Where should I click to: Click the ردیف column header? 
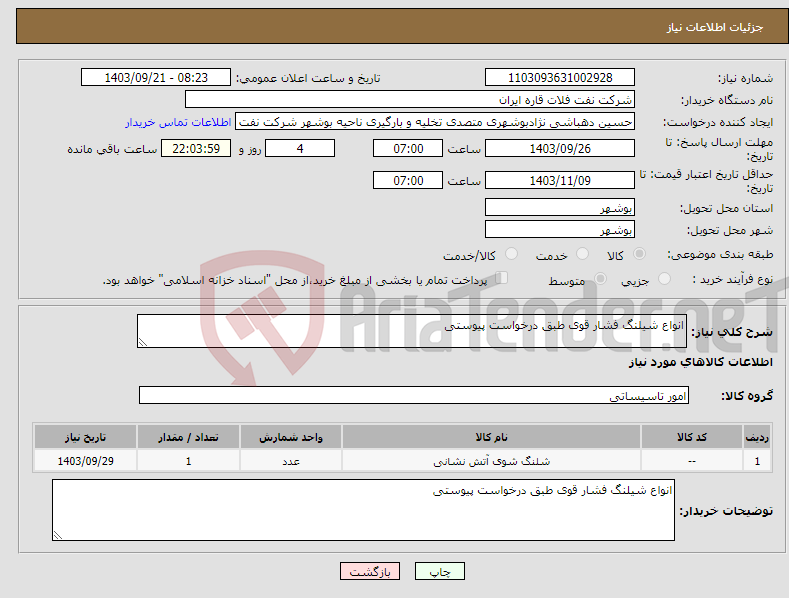point(757,437)
